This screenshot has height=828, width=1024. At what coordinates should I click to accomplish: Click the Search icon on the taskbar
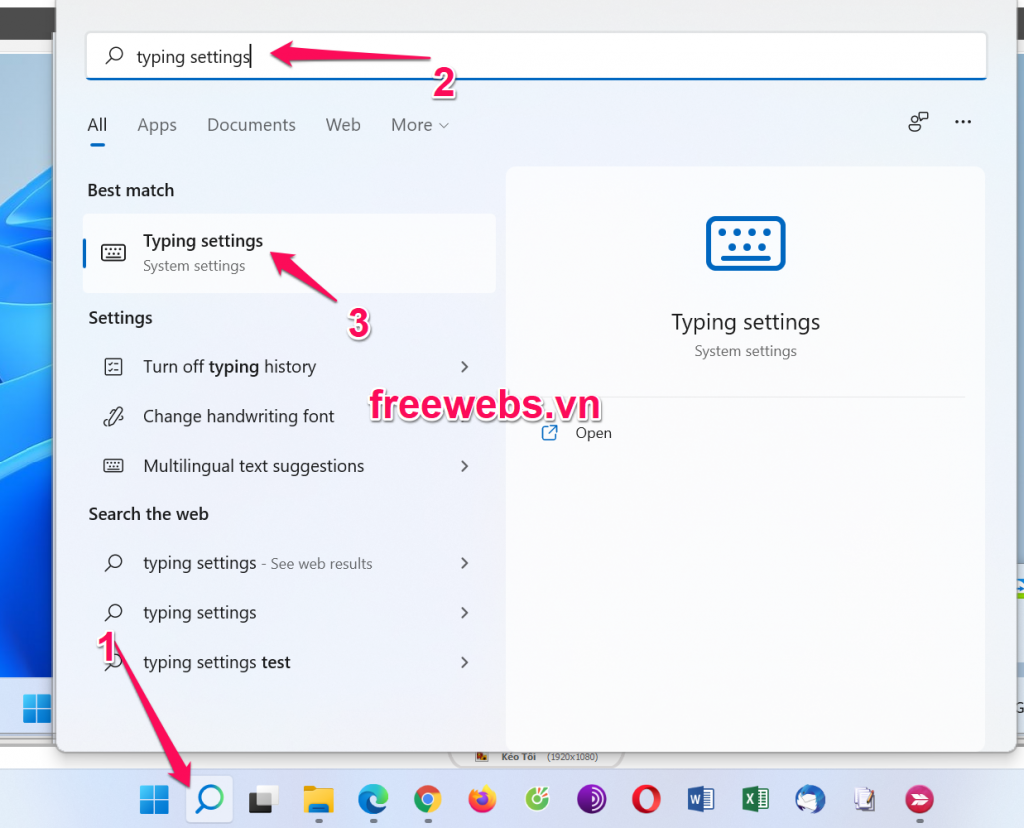pos(210,799)
